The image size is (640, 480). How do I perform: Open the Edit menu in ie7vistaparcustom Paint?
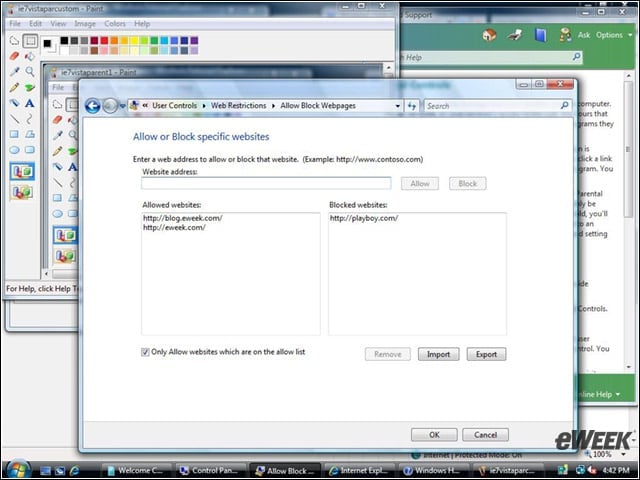pyautogui.click(x=35, y=24)
